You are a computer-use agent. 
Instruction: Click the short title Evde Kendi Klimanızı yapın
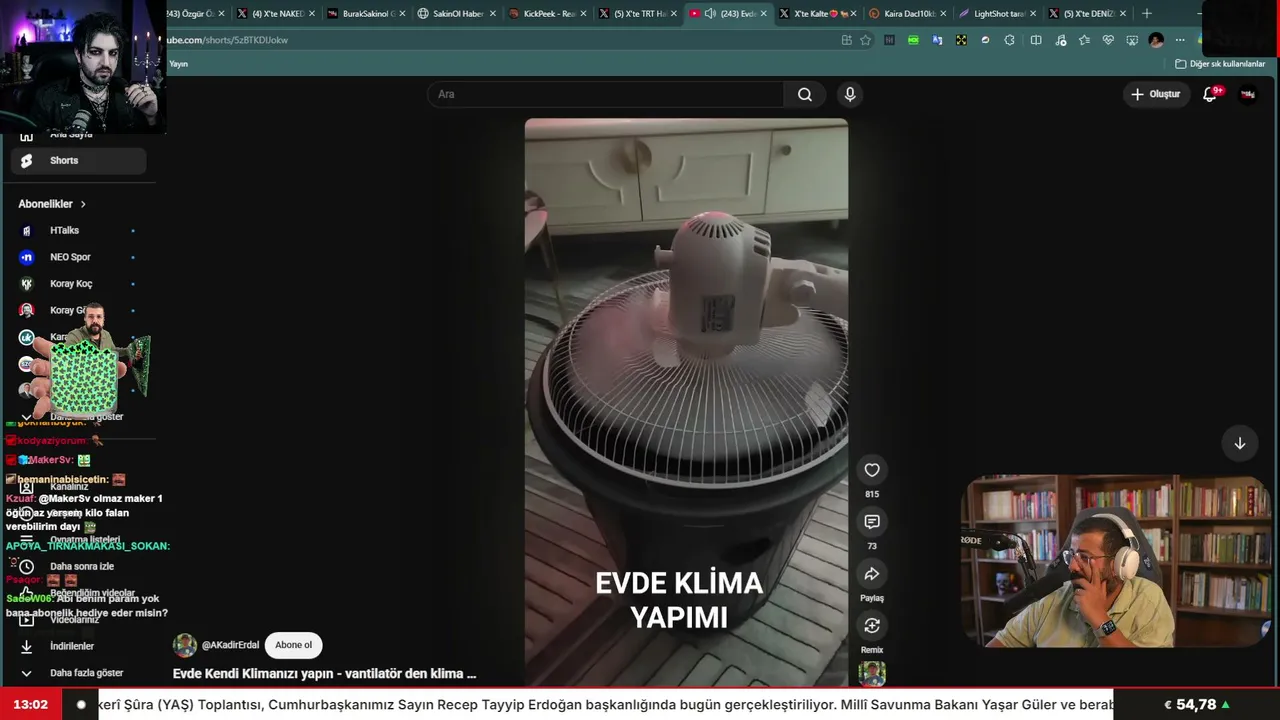tap(324, 674)
